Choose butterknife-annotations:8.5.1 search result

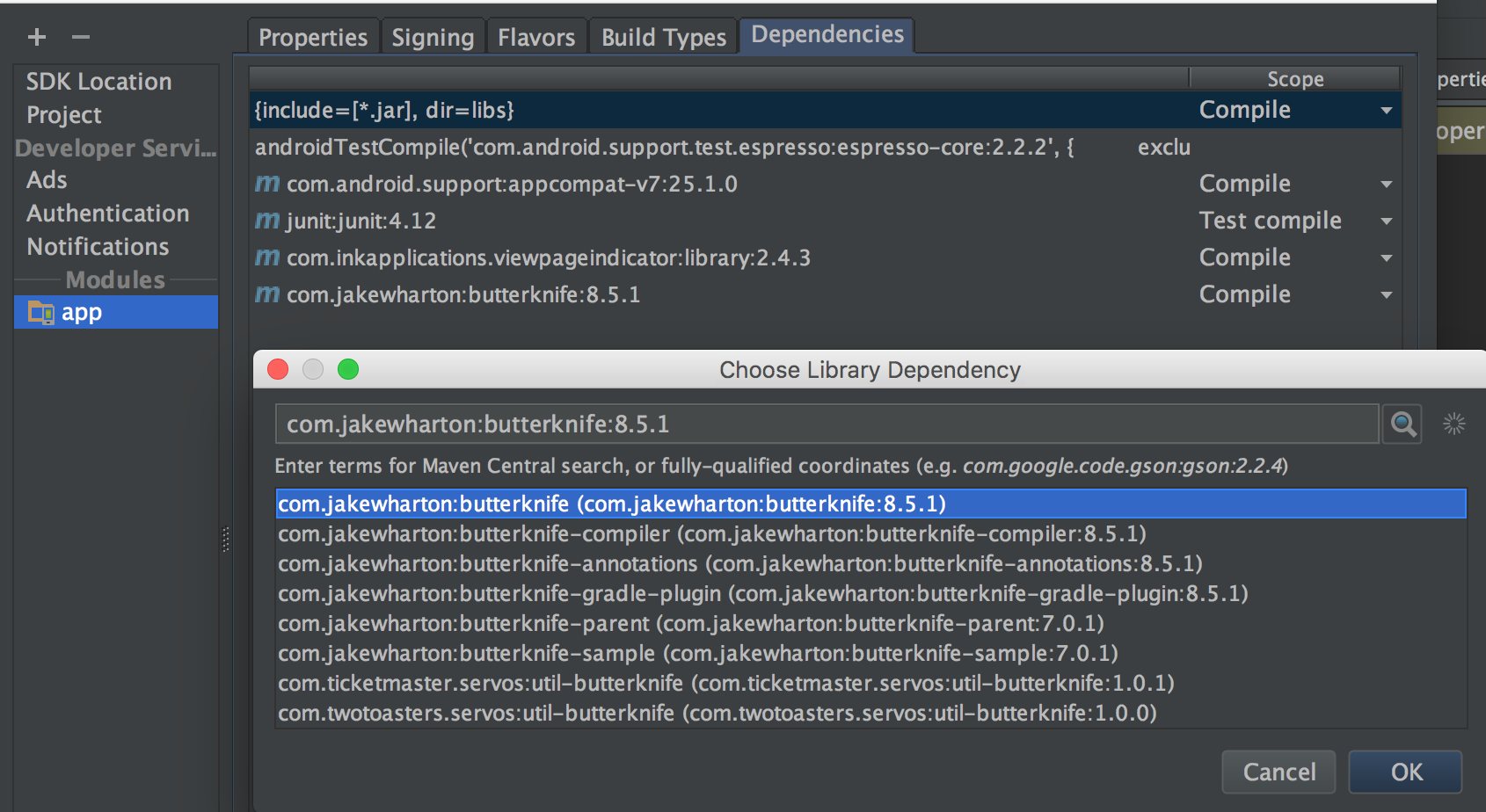[x=870, y=563]
